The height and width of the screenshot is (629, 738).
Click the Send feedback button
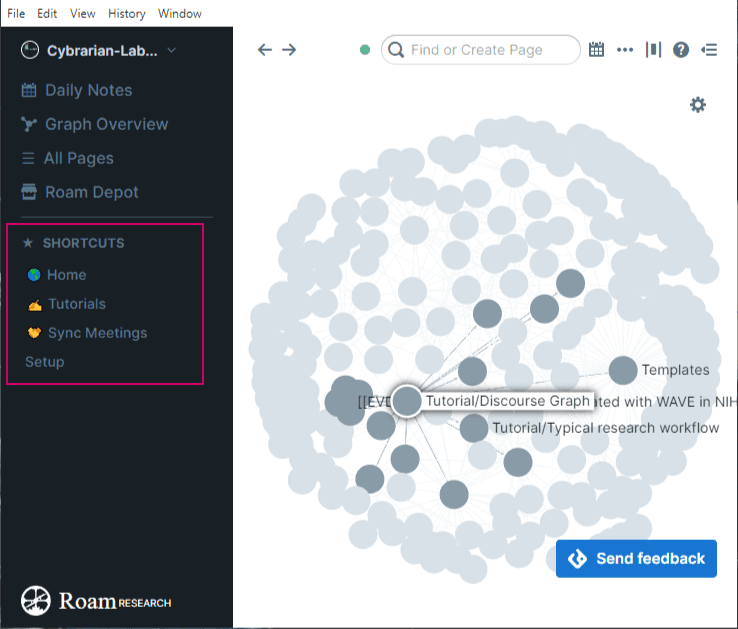(636, 558)
